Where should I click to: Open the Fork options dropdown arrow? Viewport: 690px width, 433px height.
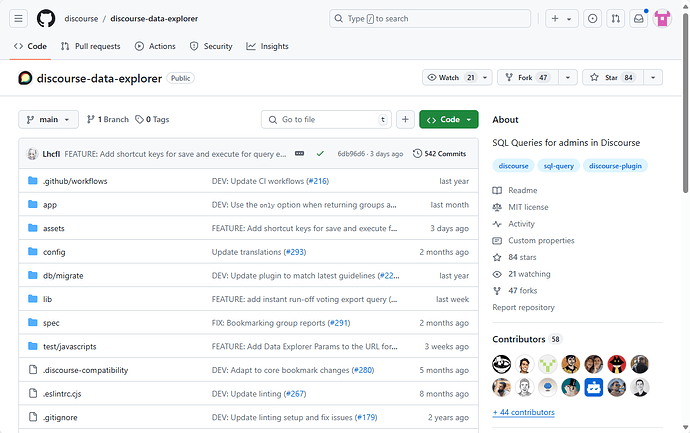tap(568, 77)
